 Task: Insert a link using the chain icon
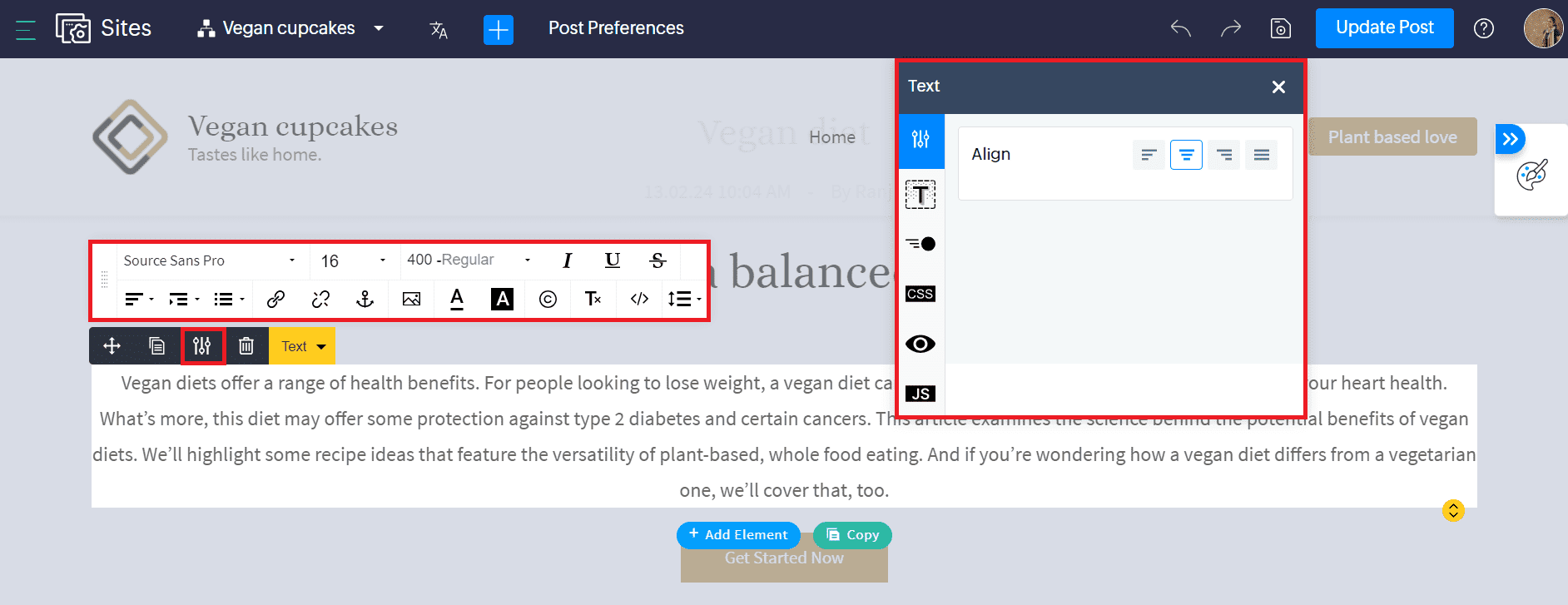coord(275,300)
